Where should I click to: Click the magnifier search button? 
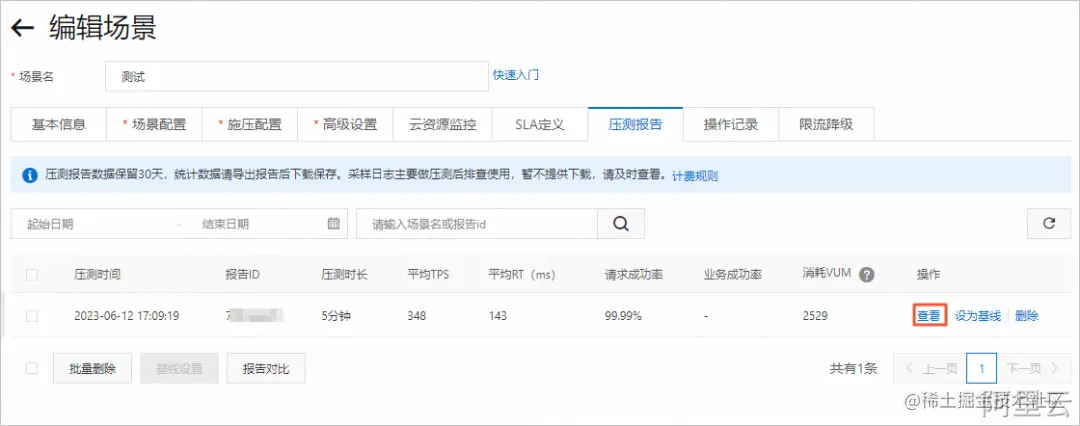[x=621, y=223]
